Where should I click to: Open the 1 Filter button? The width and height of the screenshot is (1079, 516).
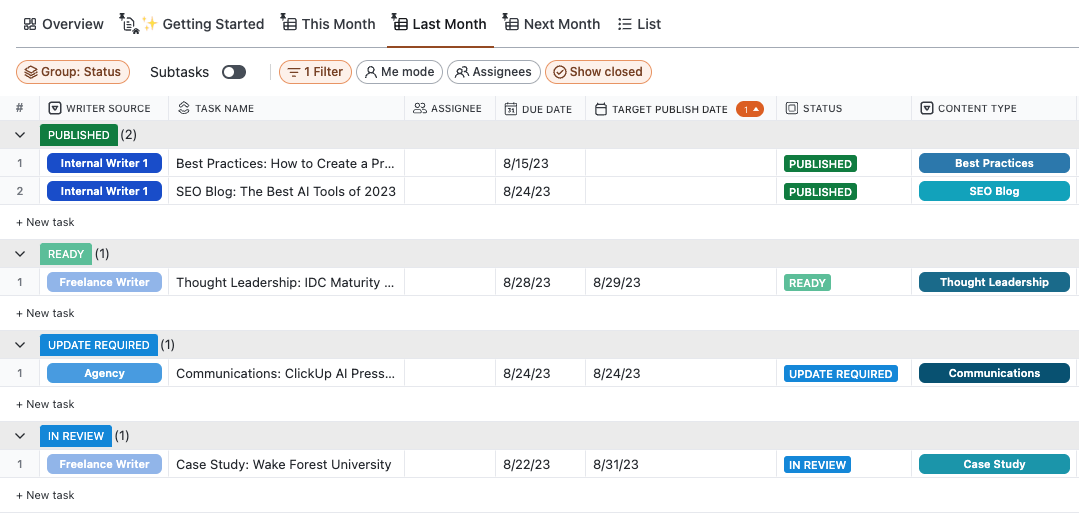(x=314, y=72)
